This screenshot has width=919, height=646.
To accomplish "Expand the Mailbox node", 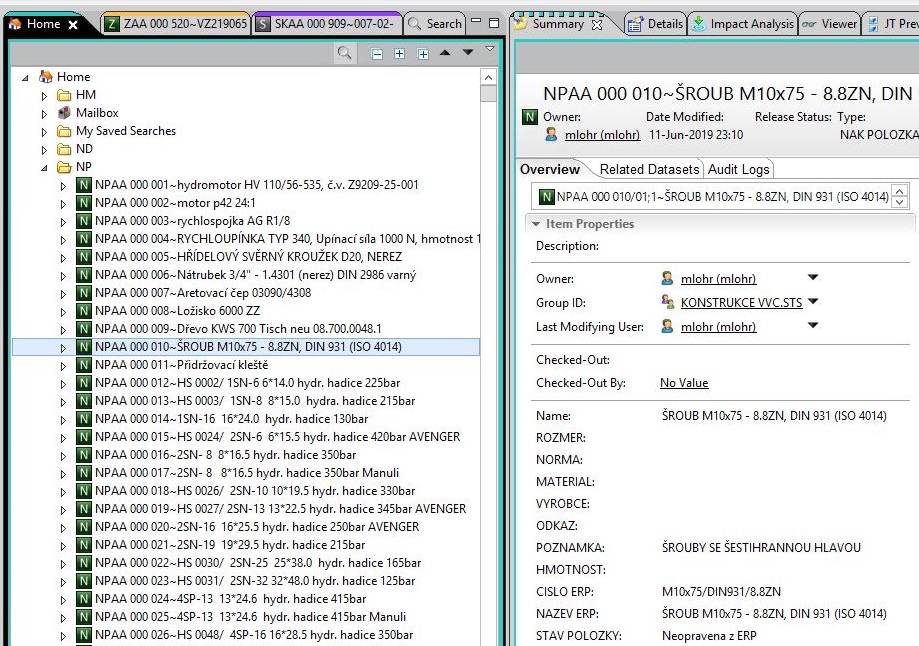I will click(x=45, y=114).
